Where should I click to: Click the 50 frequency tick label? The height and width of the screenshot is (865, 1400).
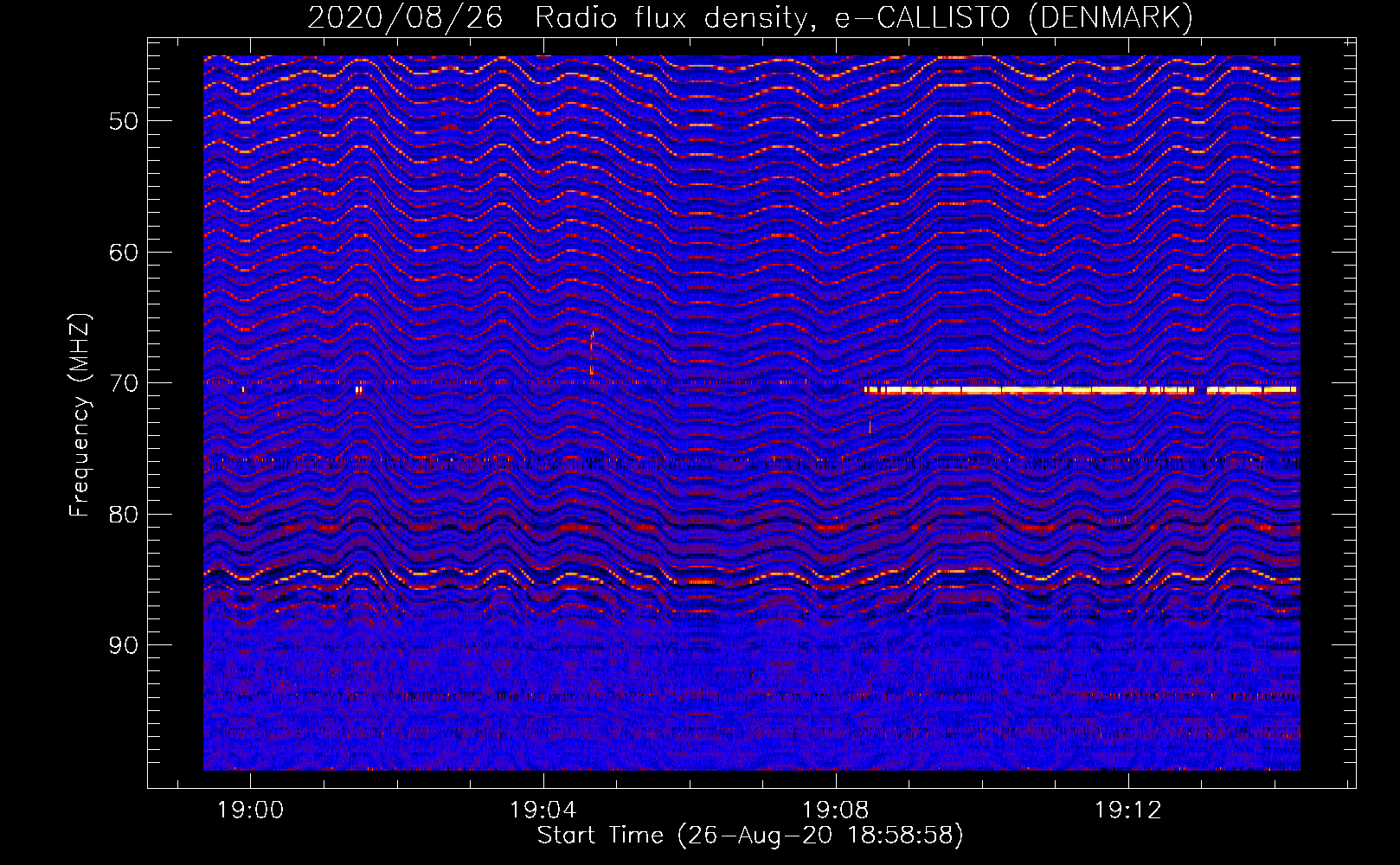[x=124, y=121]
